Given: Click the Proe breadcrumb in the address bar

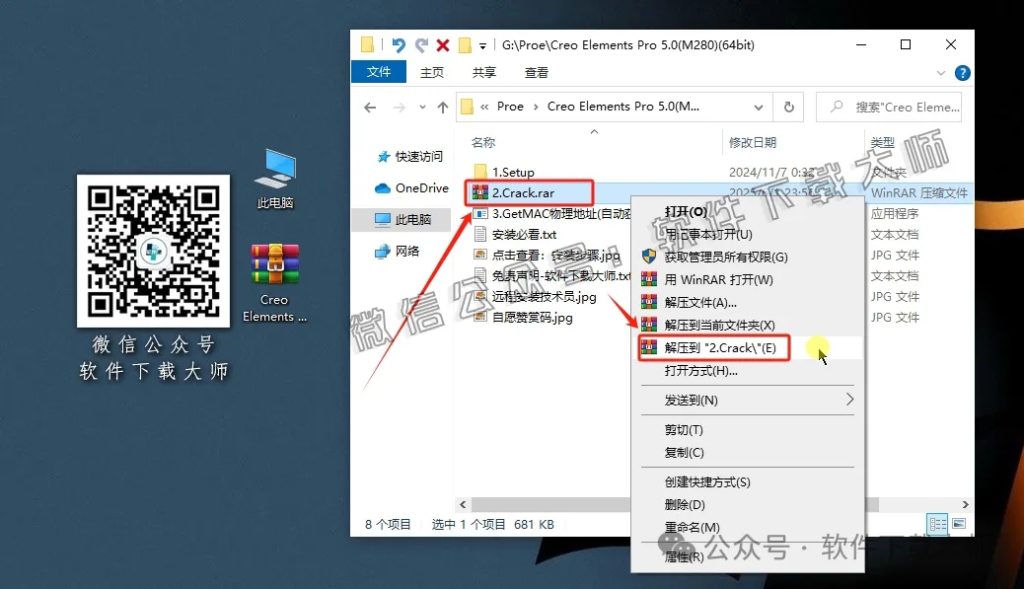Looking at the screenshot, I should click(510, 106).
